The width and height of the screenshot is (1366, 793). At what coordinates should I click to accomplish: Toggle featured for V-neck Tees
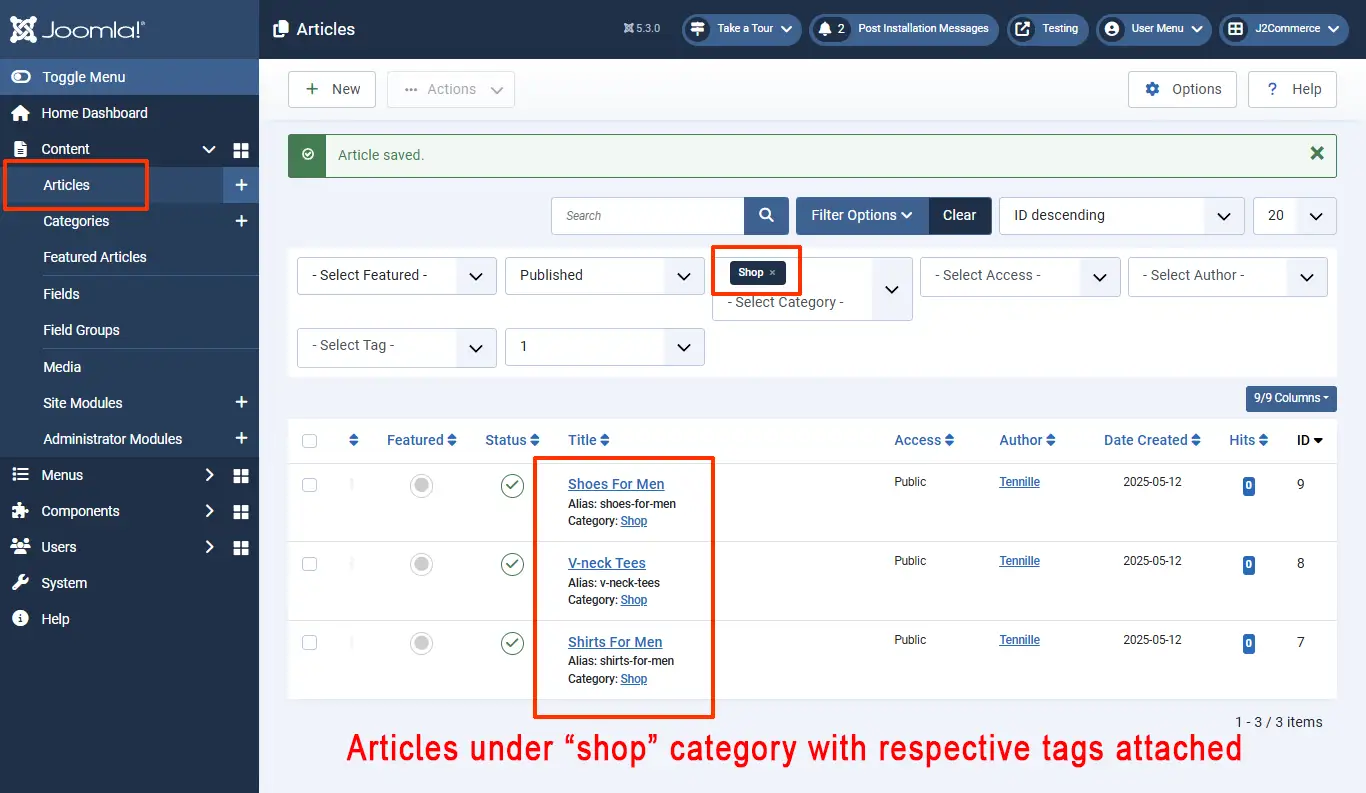coord(422,564)
